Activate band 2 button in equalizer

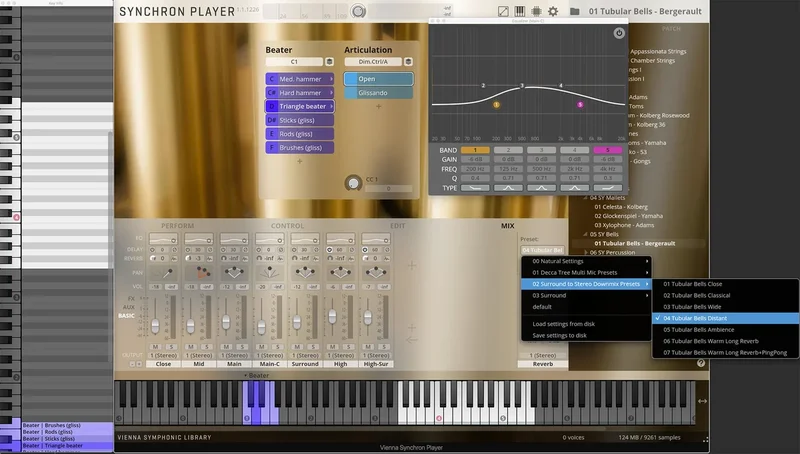coord(508,150)
